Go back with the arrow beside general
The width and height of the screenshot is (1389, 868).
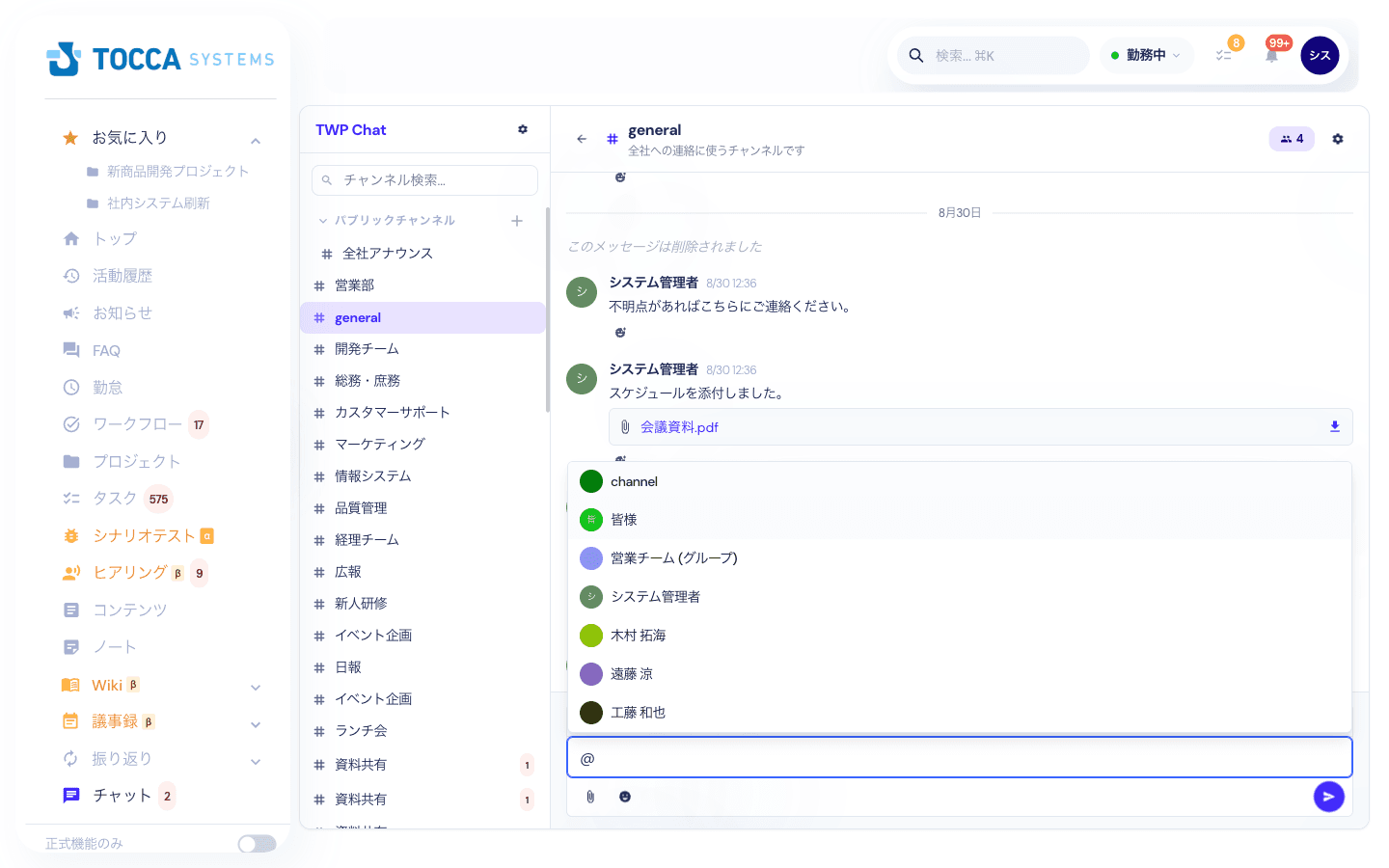click(582, 139)
